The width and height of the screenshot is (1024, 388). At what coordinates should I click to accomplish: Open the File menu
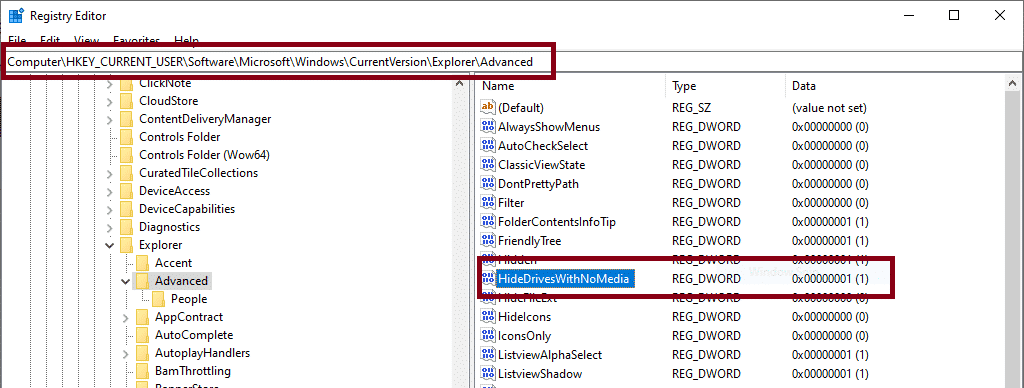tap(17, 40)
